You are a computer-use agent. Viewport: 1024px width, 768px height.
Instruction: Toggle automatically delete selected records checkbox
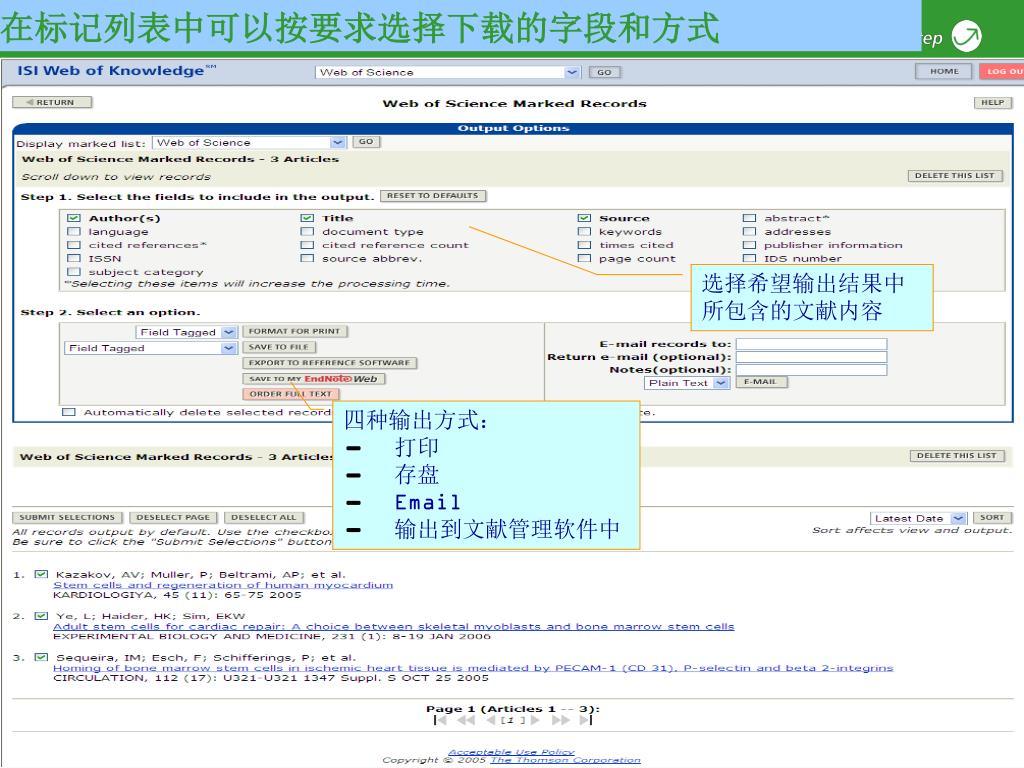coord(69,412)
